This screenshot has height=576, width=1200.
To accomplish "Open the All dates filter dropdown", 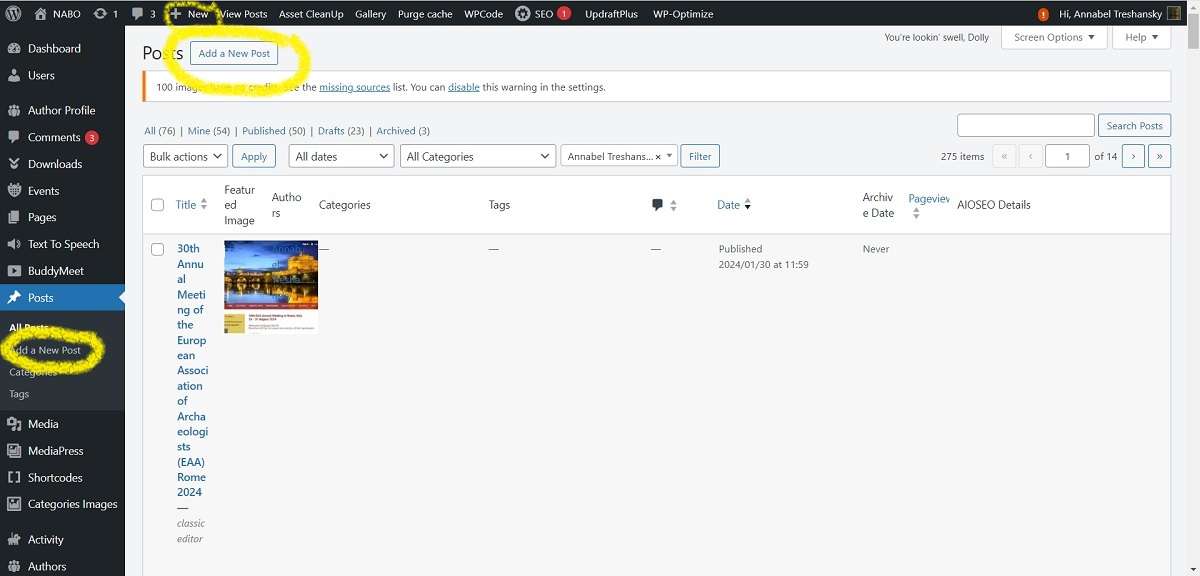I will tap(341, 156).
